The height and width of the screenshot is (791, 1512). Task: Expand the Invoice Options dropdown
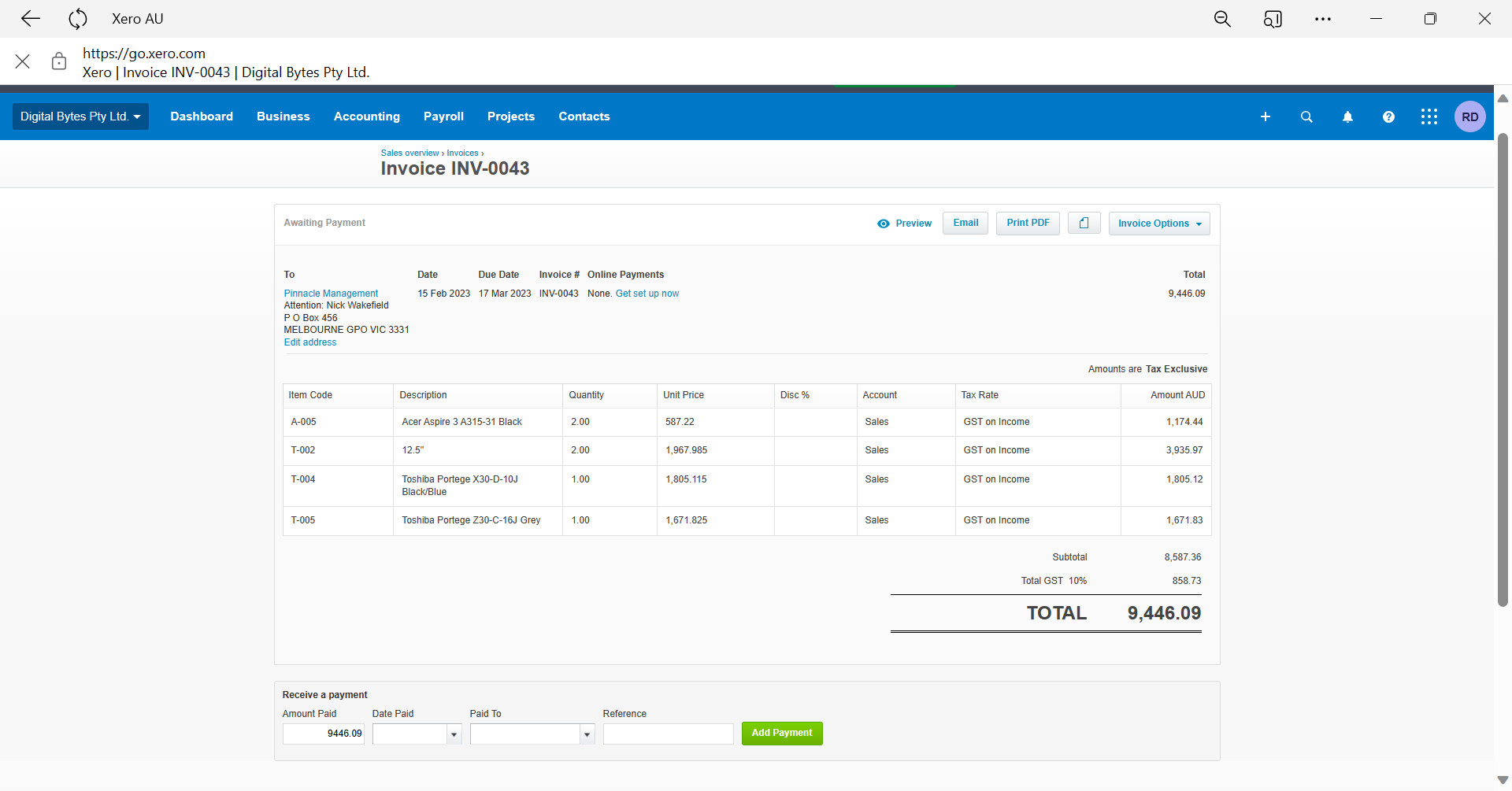click(x=1159, y=224)
